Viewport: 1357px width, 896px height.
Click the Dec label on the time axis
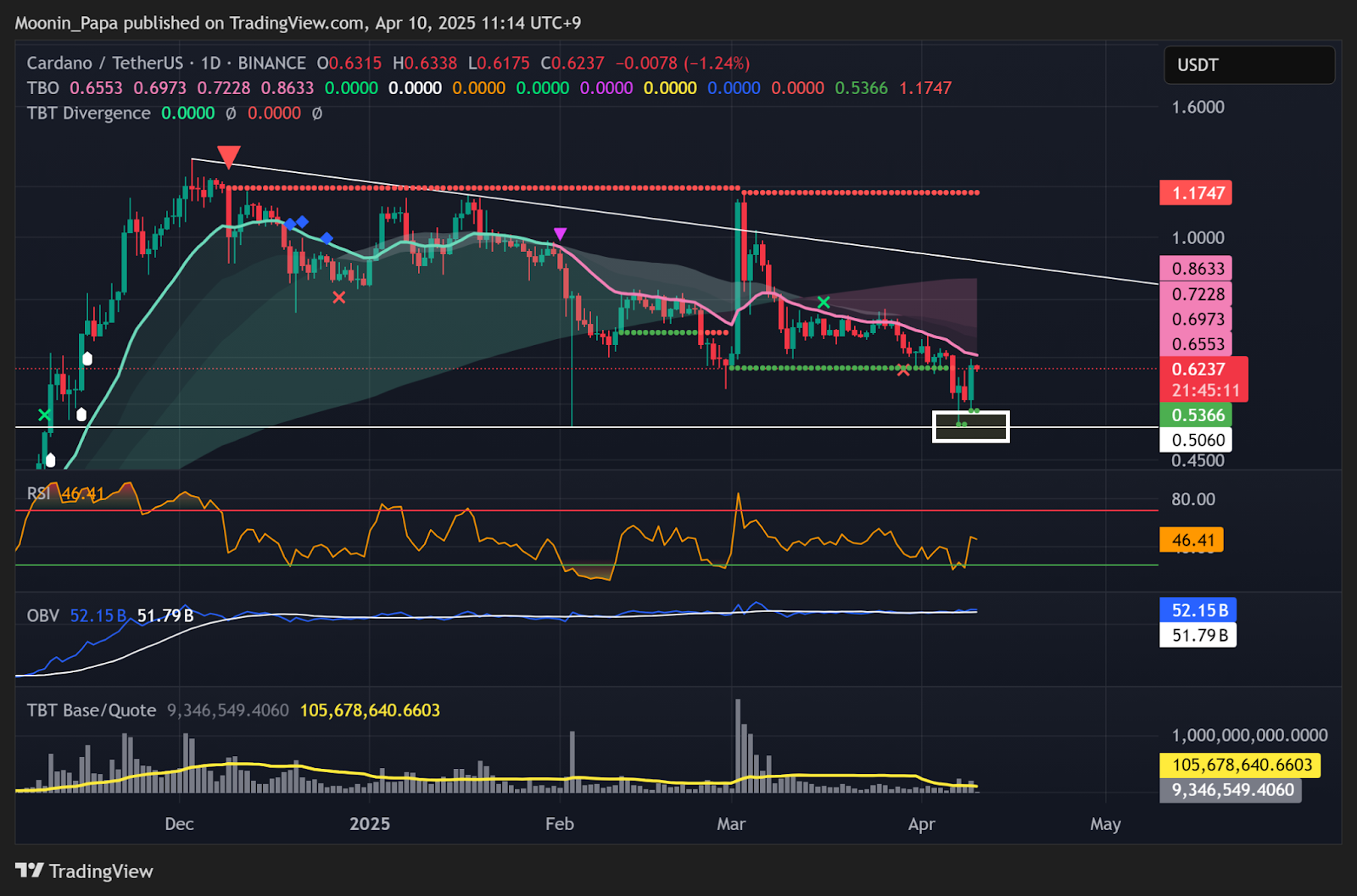coord(179,824)
